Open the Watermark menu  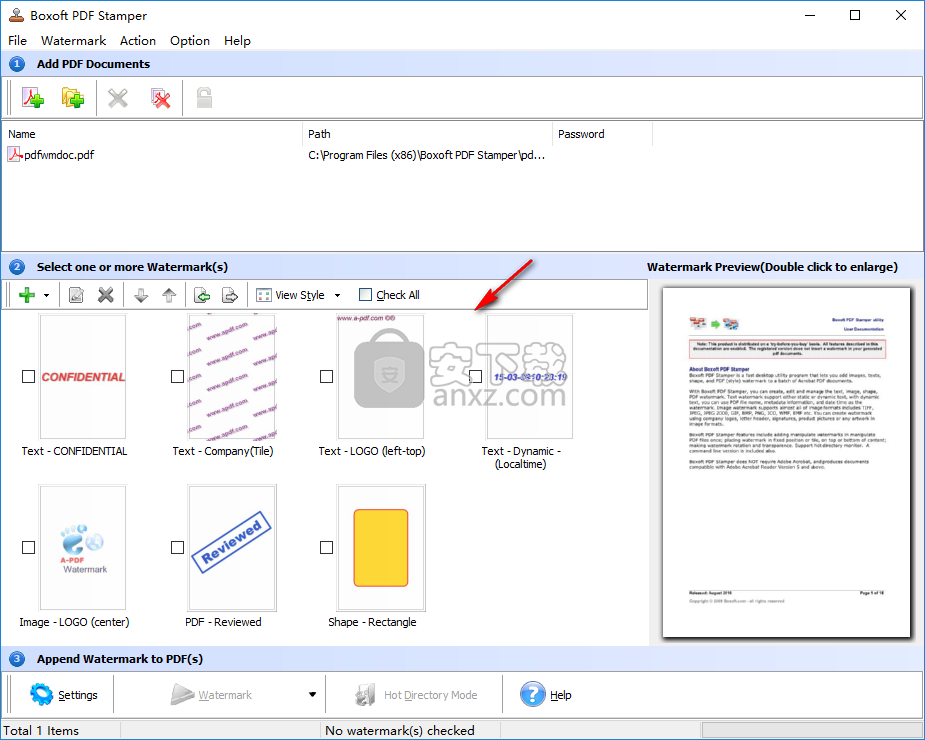coord(74,41)
